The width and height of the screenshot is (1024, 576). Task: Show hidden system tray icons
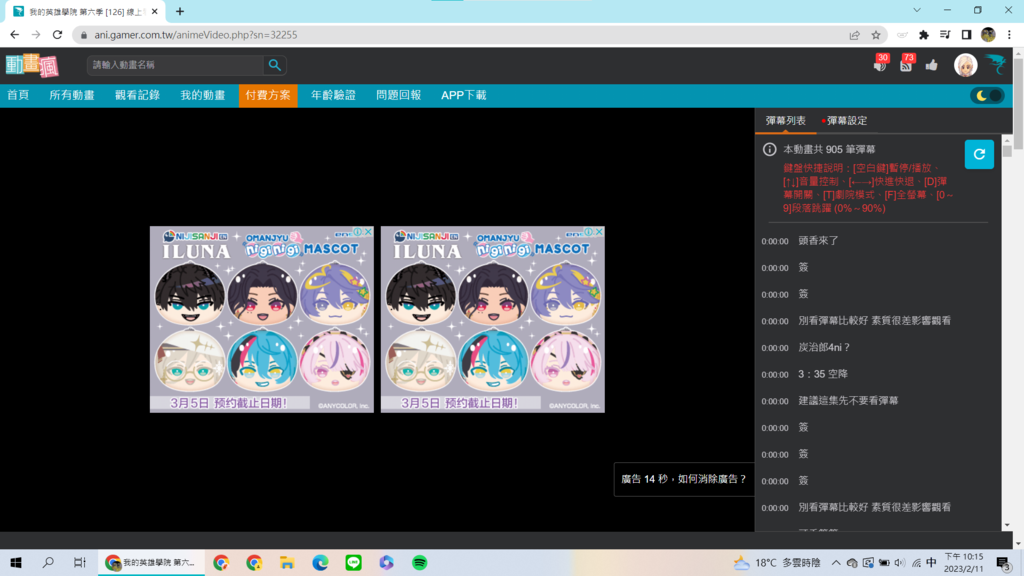pyautogui.click(x=836, y=562)
